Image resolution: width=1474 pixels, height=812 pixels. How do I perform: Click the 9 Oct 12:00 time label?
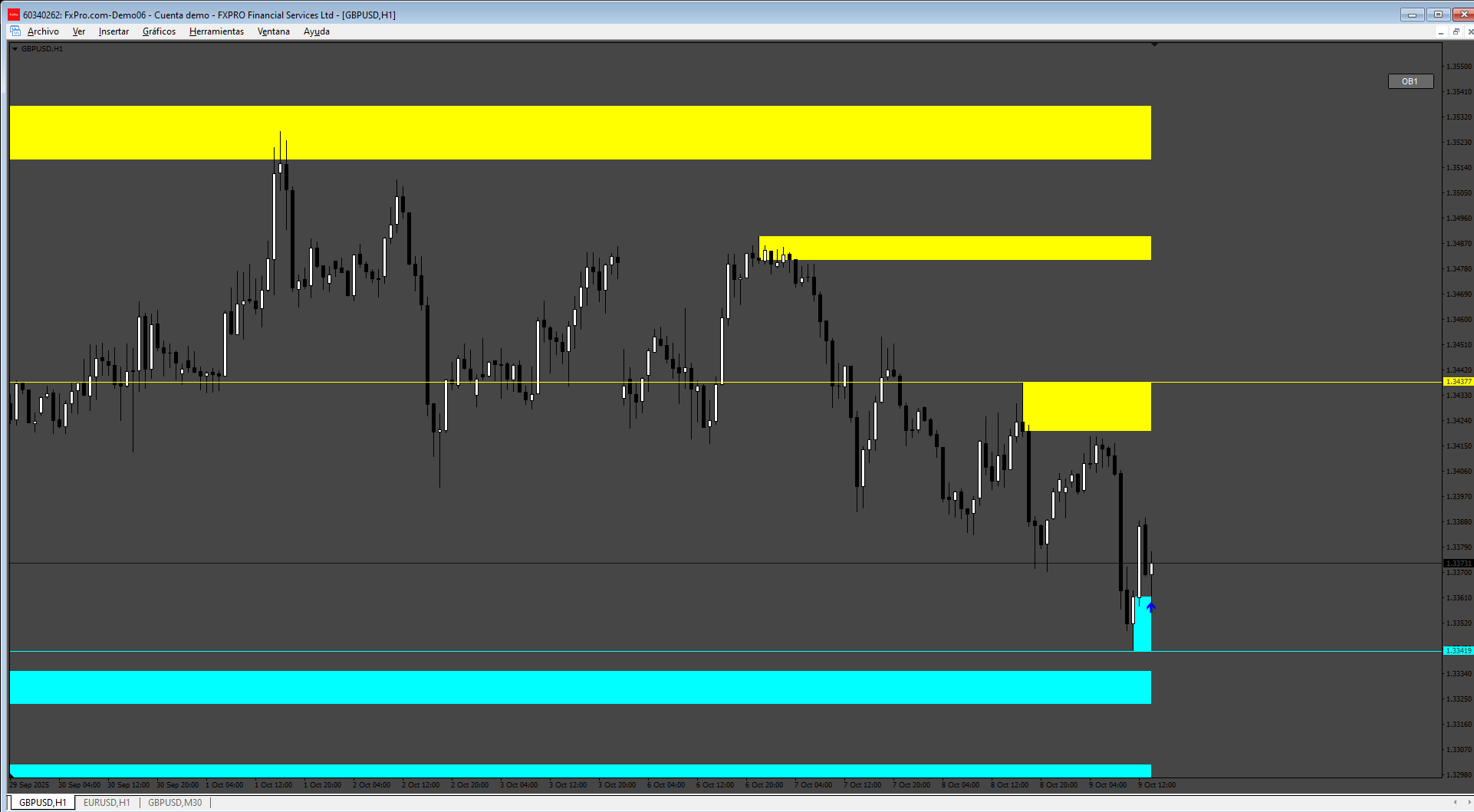tap(1157, 784)
